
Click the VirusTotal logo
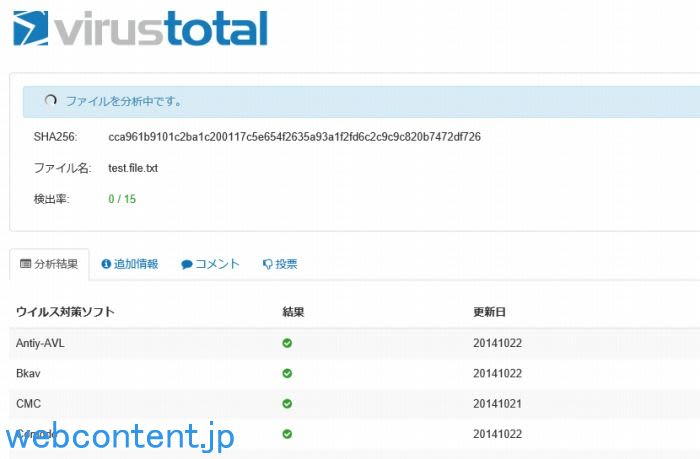[x=140, y=29]
